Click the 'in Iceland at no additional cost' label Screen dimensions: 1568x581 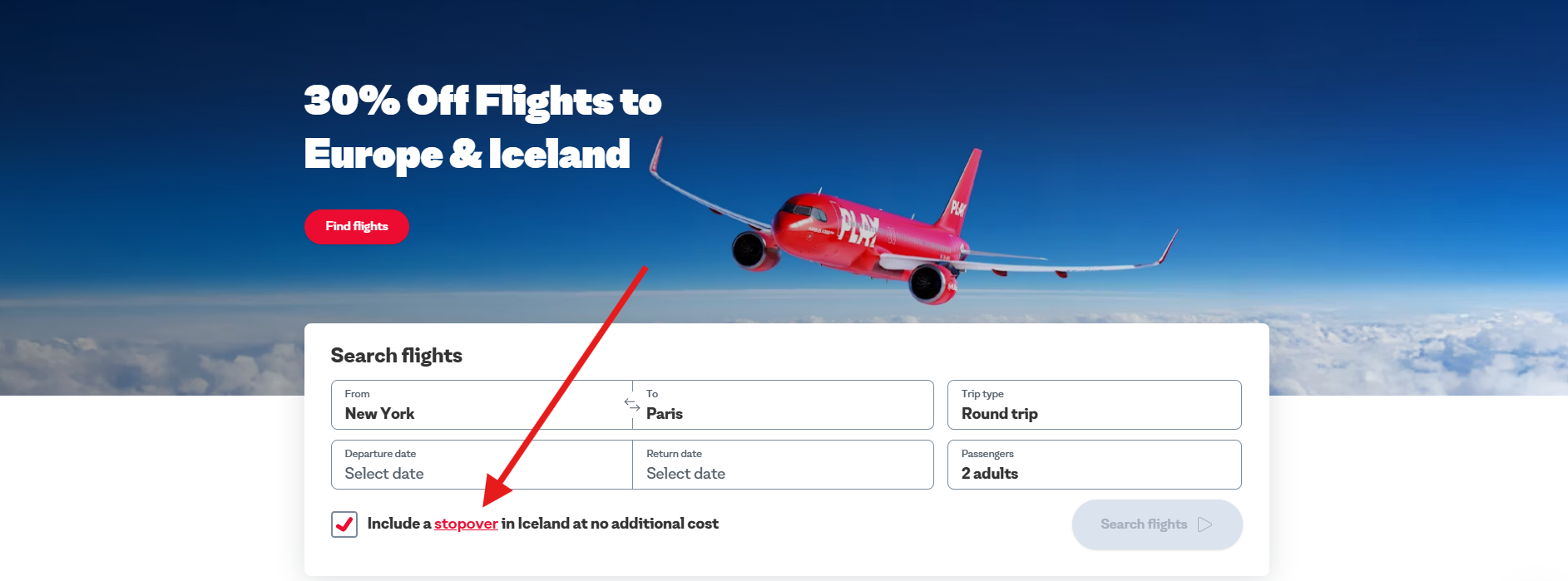click(610, 524)
